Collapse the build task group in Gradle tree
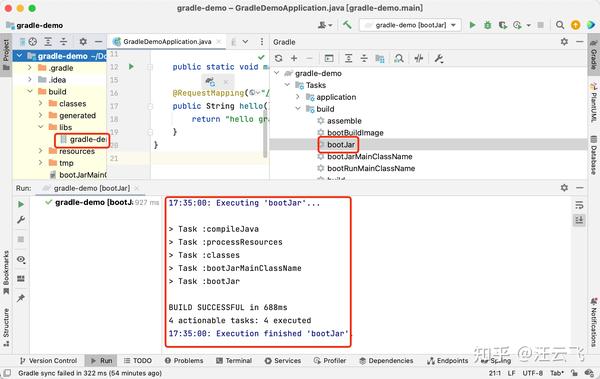The width and height of the screenshot is (600, 379). [298, 109]
